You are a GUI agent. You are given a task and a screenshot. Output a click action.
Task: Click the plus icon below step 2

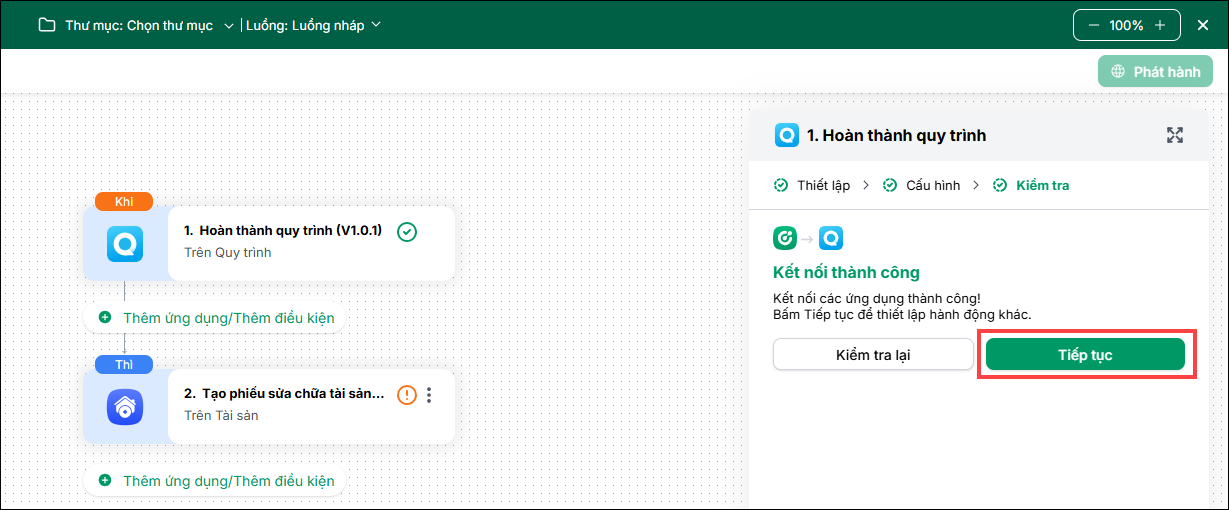point(105,481)
